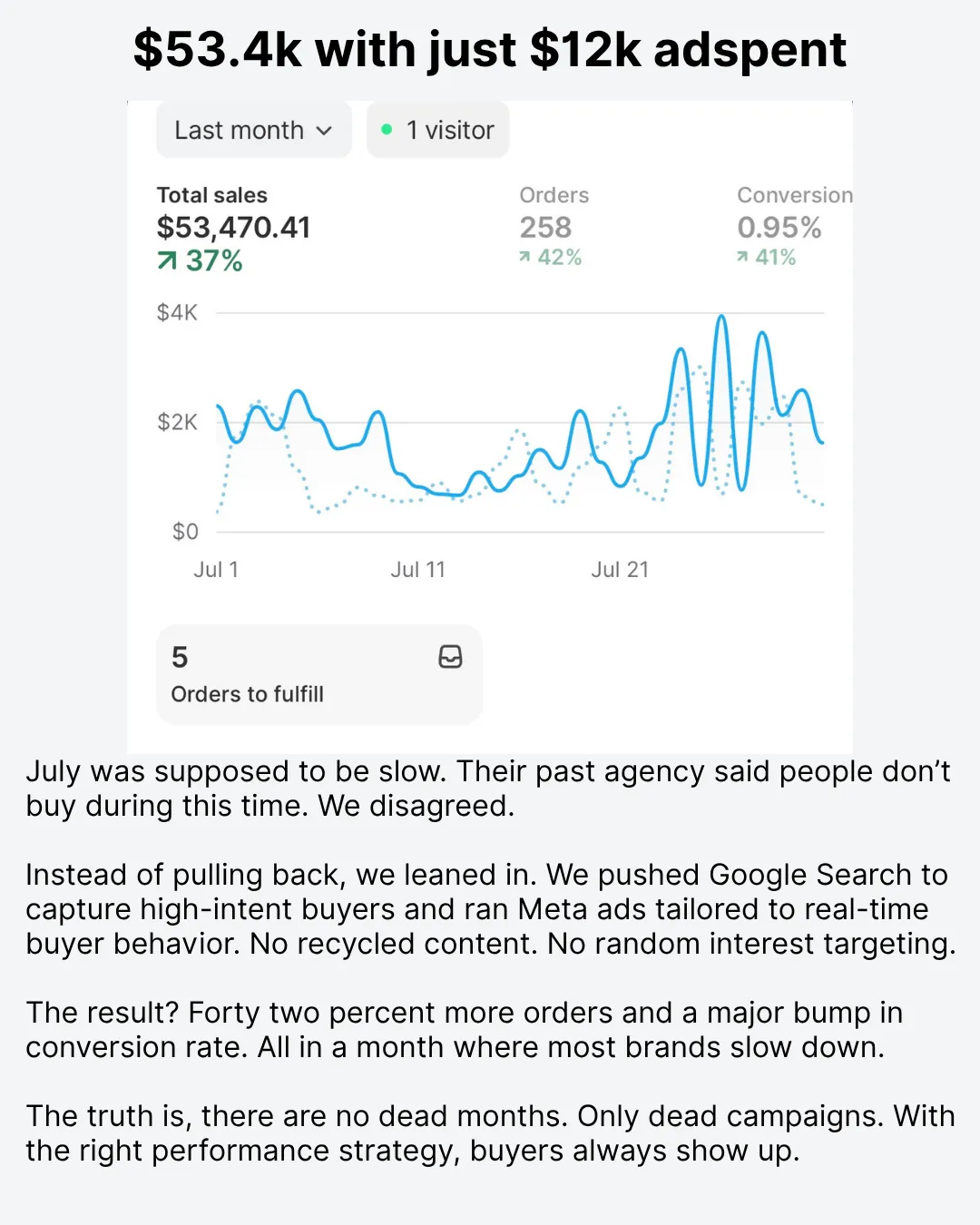
Task: Click the Jul 11 label on chart axis
Action: click(x=417, y=570)
